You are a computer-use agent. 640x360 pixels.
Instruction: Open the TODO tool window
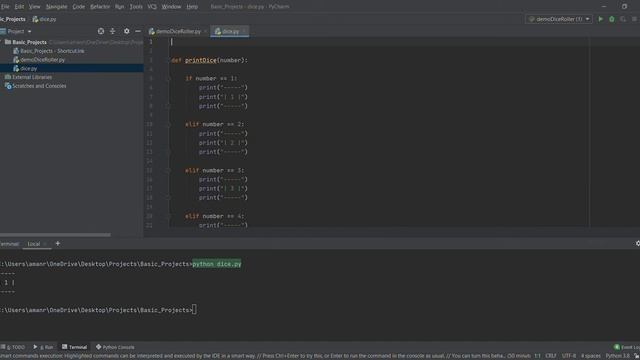(x=13, y=347)
